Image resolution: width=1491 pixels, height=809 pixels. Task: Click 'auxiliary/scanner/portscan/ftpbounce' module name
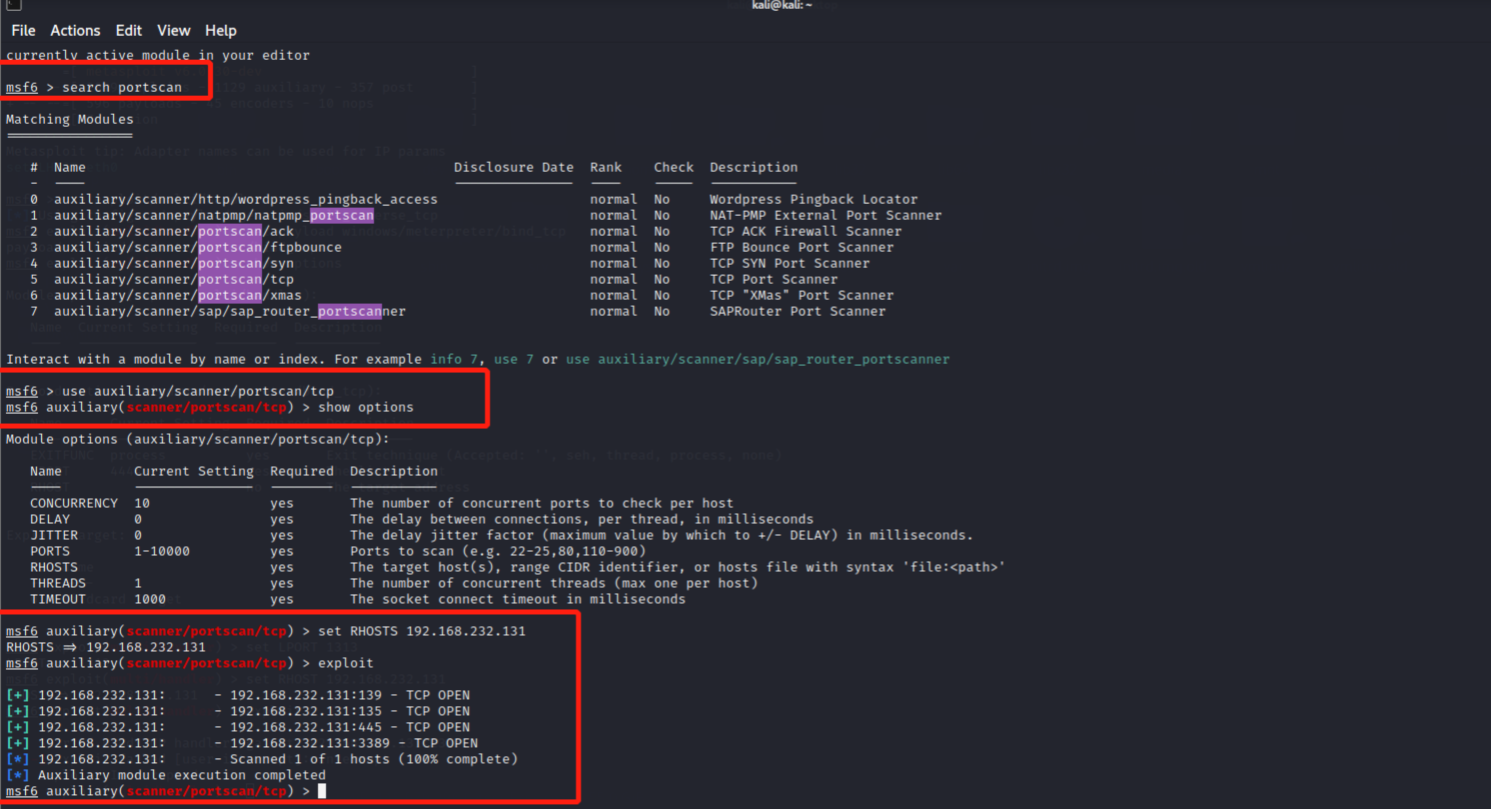198,247
